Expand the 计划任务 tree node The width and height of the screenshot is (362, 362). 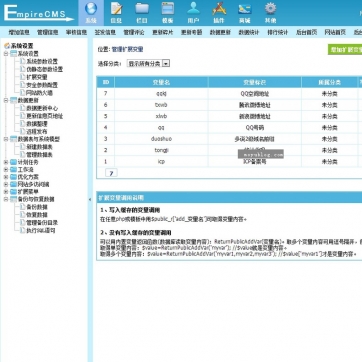tap(6, 162)
